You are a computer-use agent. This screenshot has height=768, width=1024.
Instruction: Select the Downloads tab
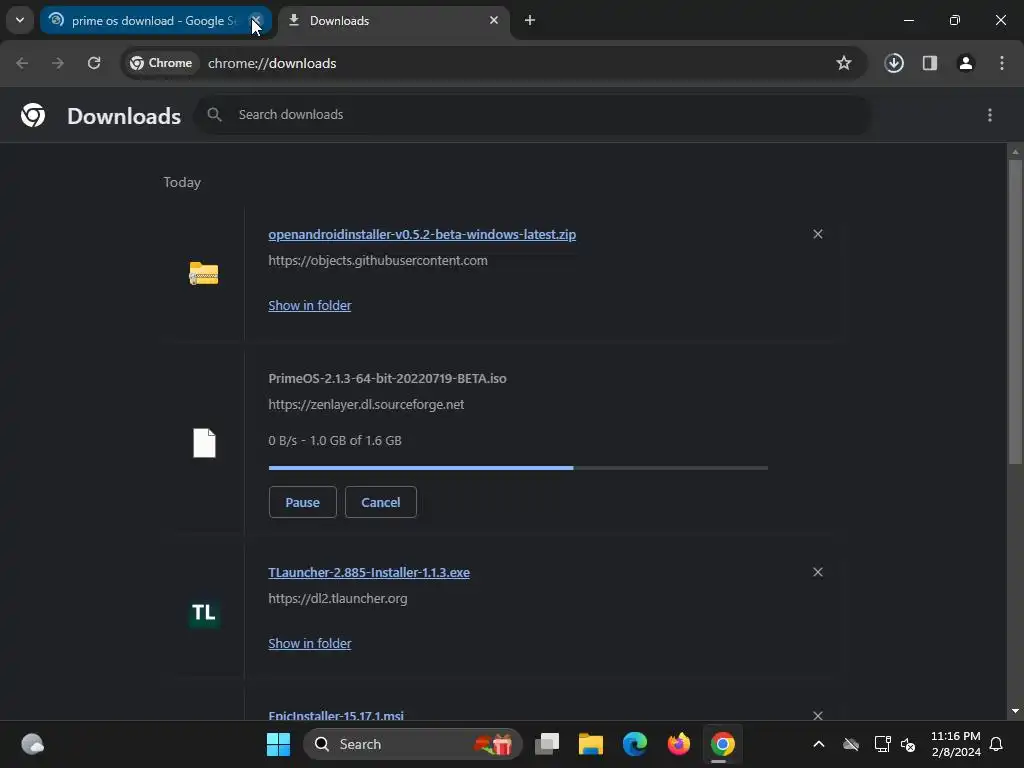(392, 21)
